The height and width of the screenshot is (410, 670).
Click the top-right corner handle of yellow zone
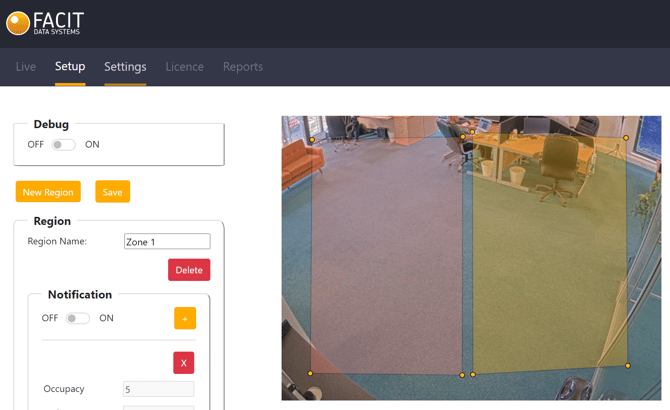click(x=626, y=138)
